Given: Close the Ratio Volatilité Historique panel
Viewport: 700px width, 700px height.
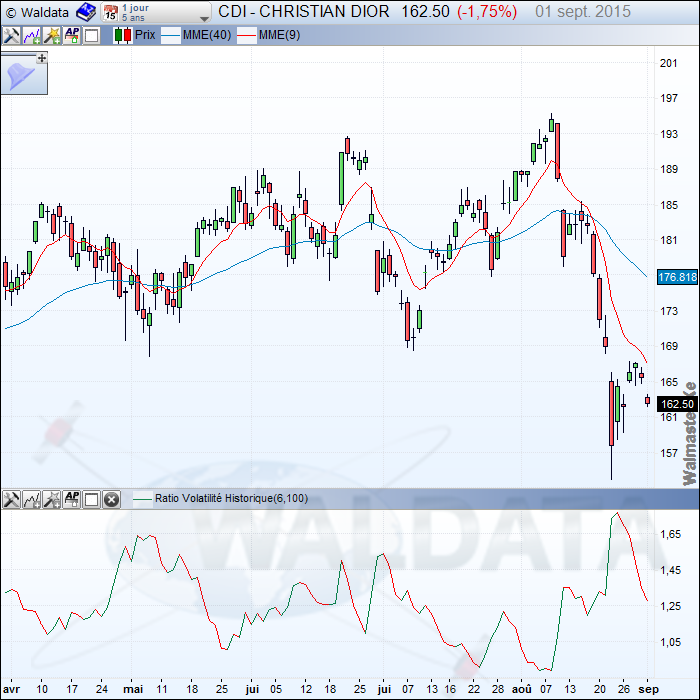Looking at the screenshot, I should (x=112, y=499).
